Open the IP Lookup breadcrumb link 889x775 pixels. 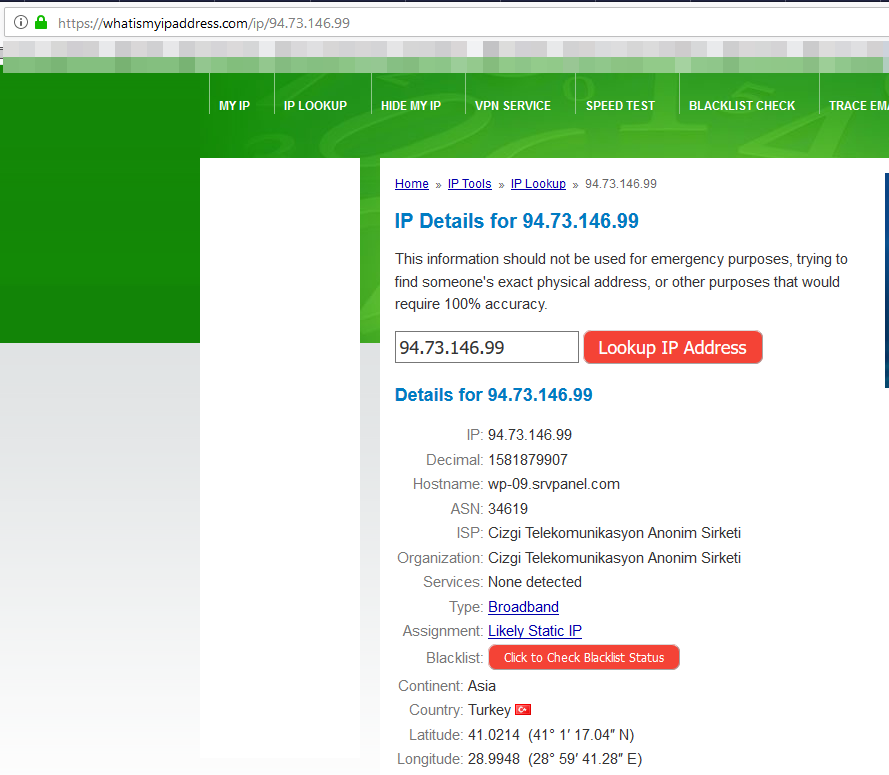(x=538, y=184)
